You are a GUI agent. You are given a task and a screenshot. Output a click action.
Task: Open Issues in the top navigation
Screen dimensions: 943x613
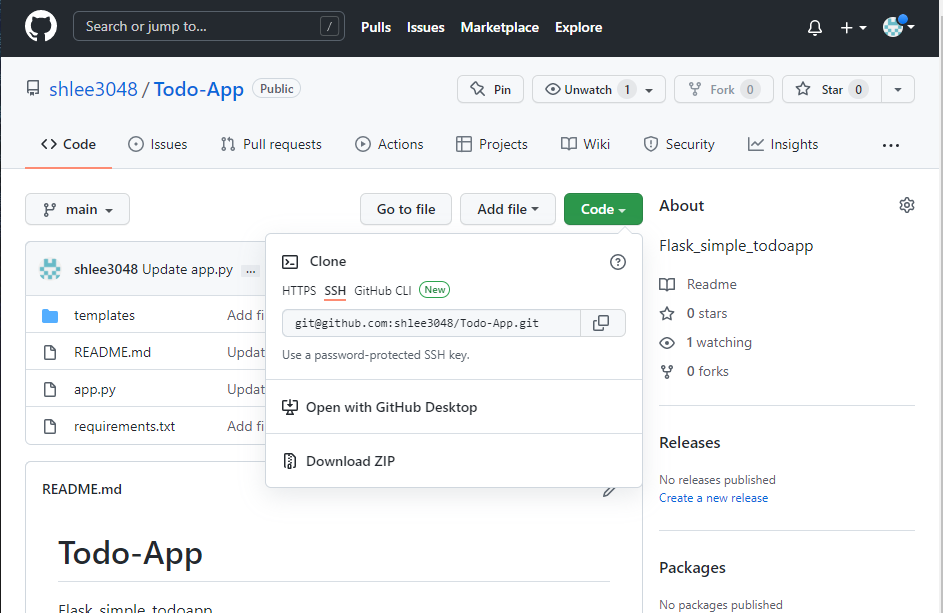pos(426,27)
